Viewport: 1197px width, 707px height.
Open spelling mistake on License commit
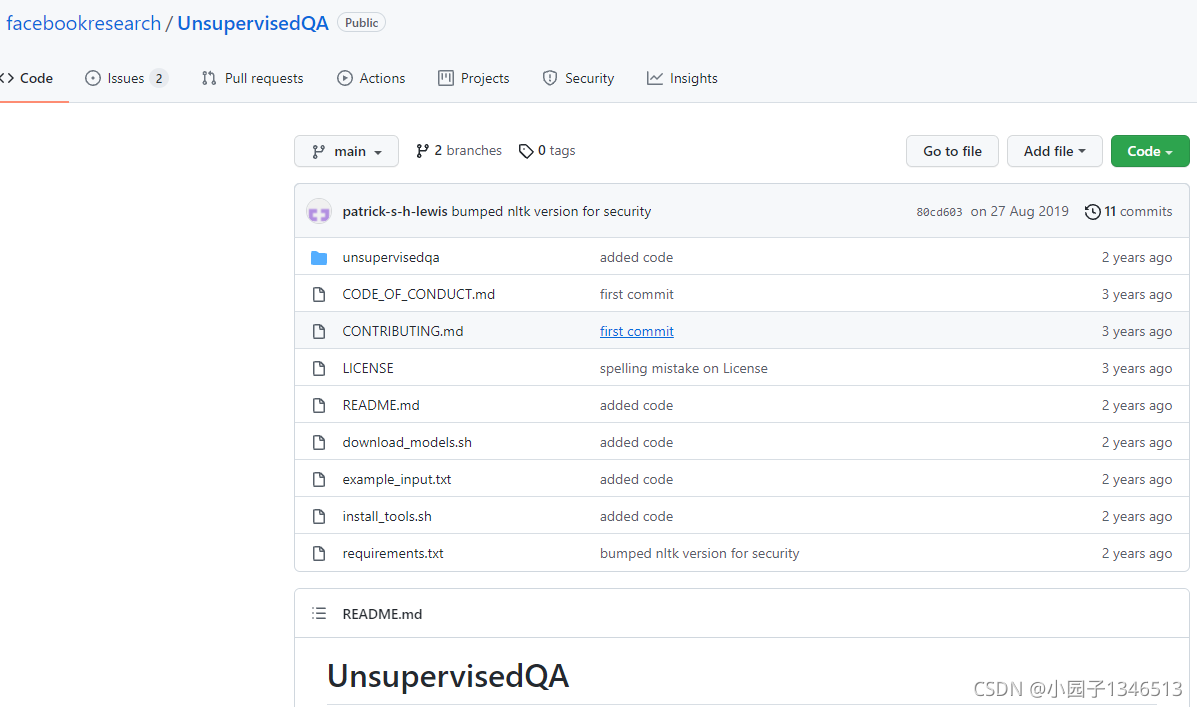point(683,368)
